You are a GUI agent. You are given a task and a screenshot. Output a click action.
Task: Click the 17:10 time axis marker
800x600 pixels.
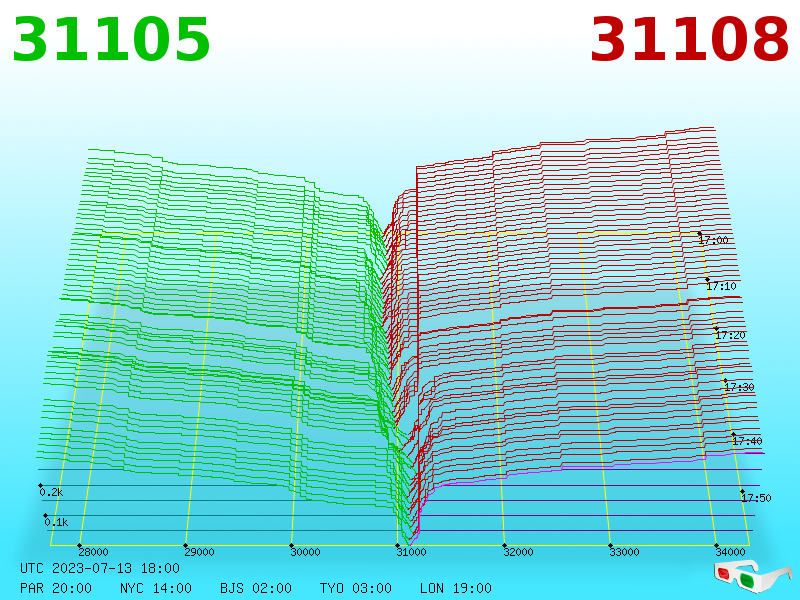click(x=721, y=286)
